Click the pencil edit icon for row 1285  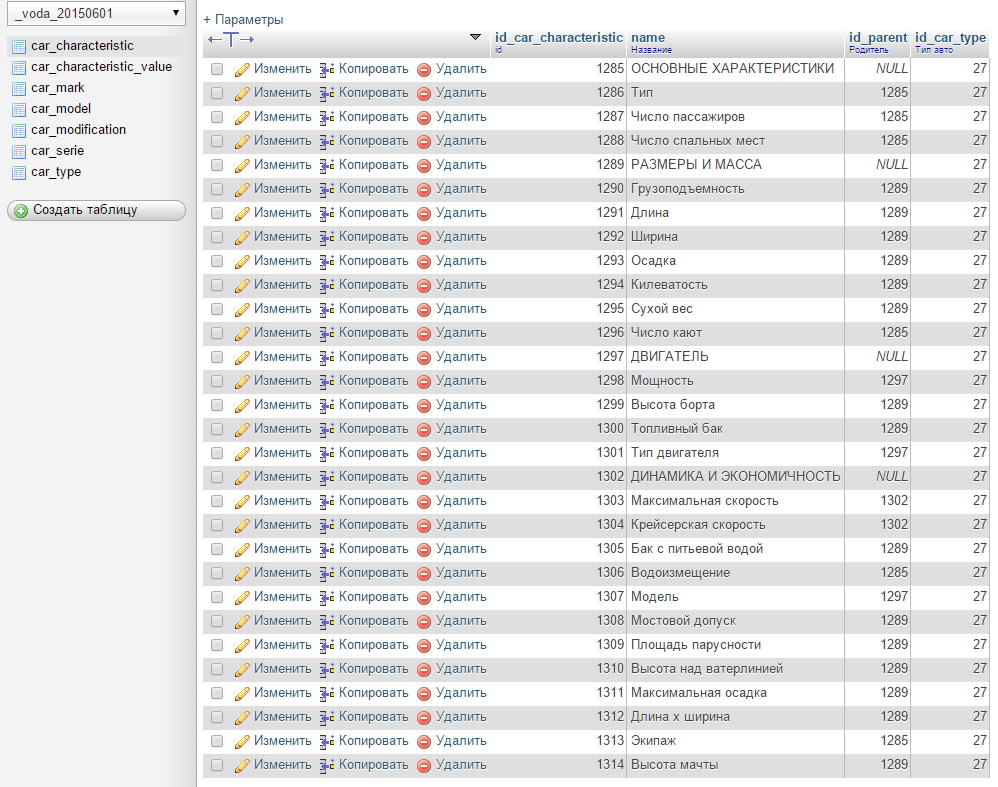point(242,69)
